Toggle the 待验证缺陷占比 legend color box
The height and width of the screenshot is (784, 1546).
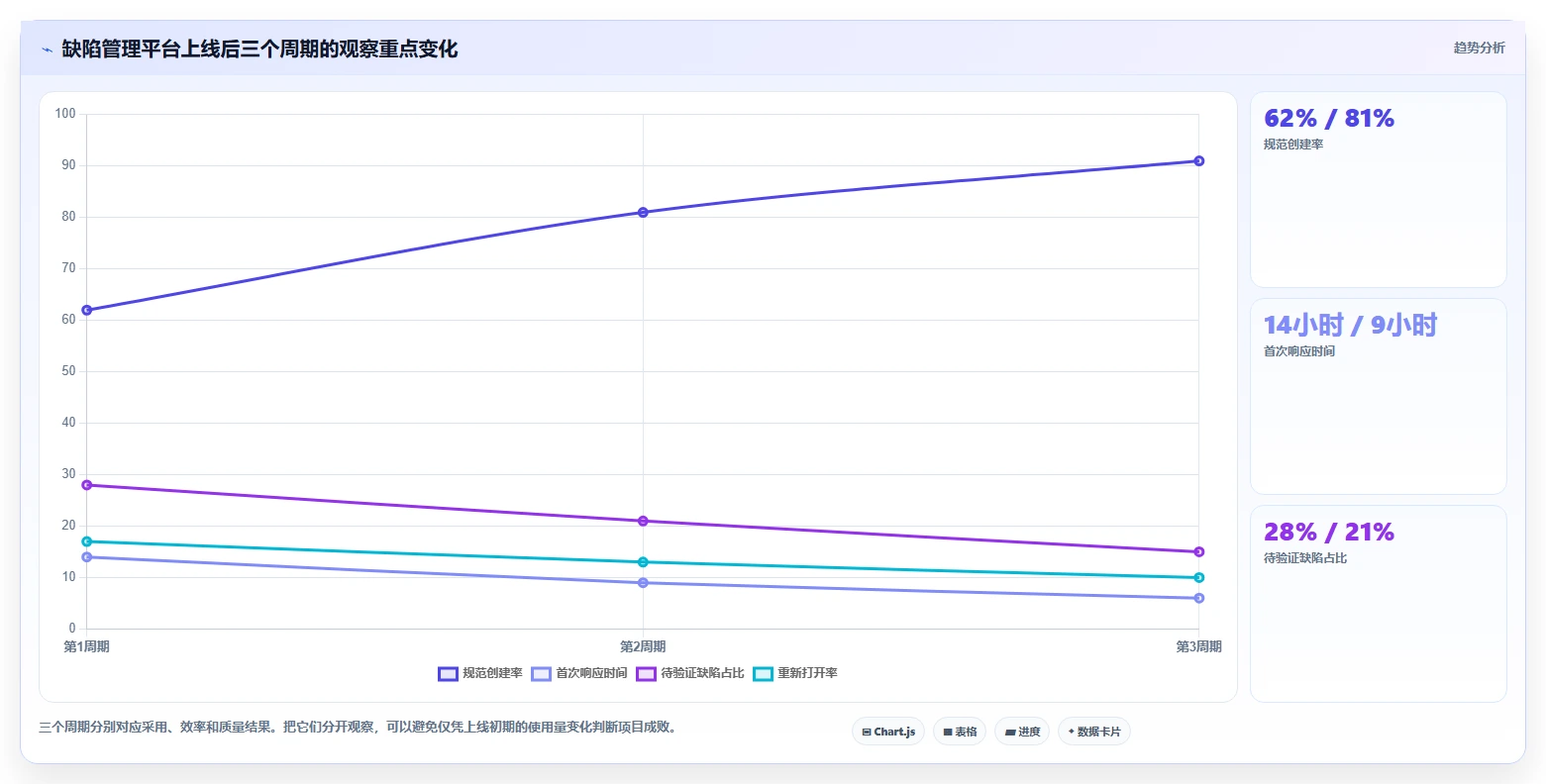[646, 673]
